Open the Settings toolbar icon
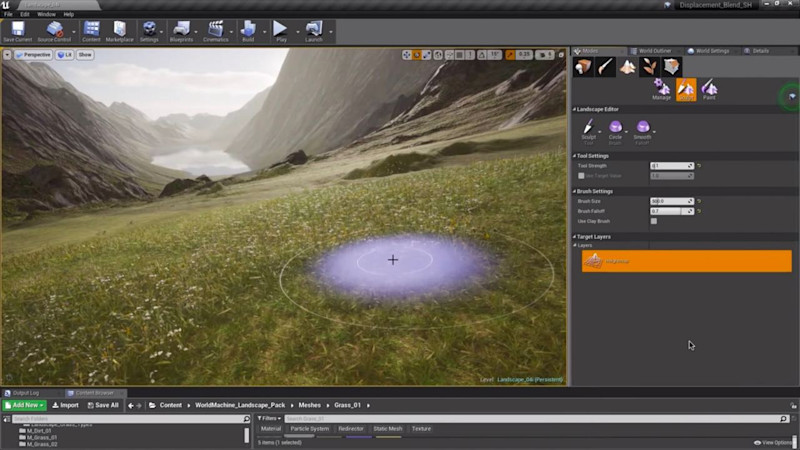The image size is (800, 450). pyautogui.click(x=149, y=32)
